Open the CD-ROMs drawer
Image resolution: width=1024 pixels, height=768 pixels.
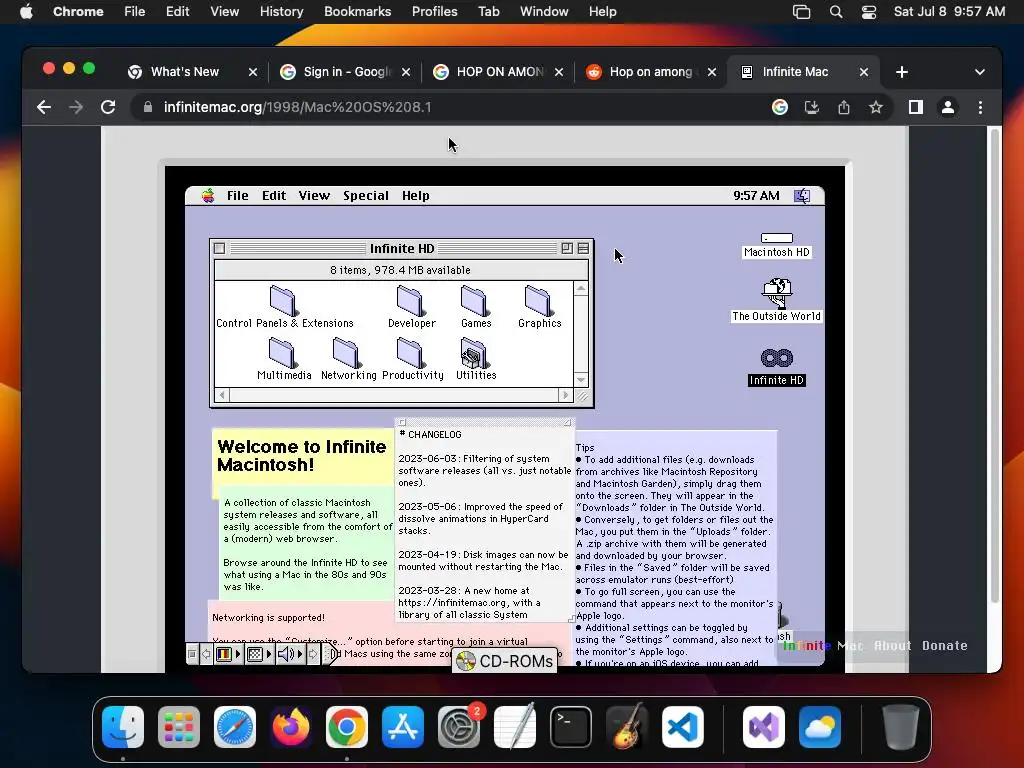coord(505,661)
